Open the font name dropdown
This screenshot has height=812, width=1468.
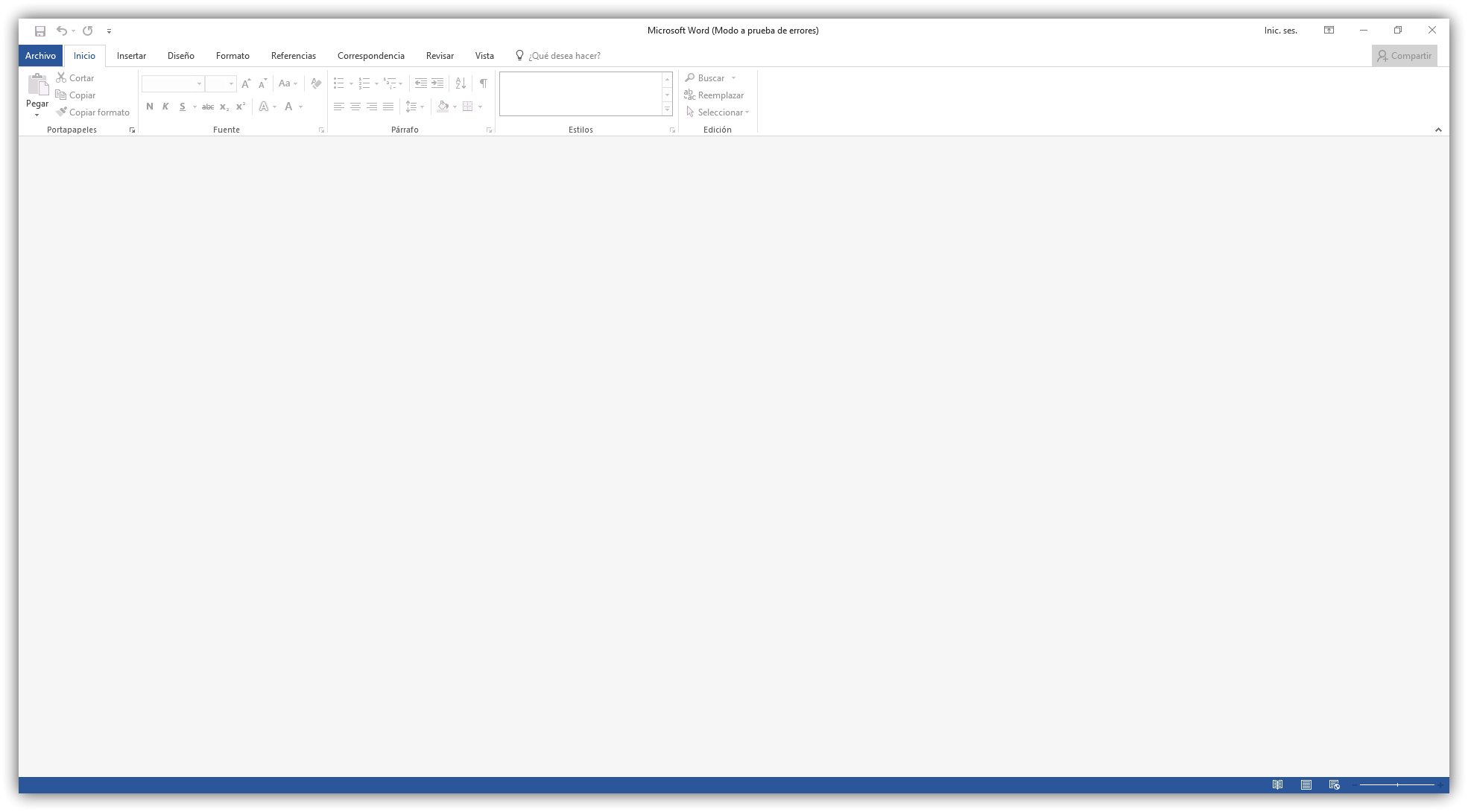199,83
